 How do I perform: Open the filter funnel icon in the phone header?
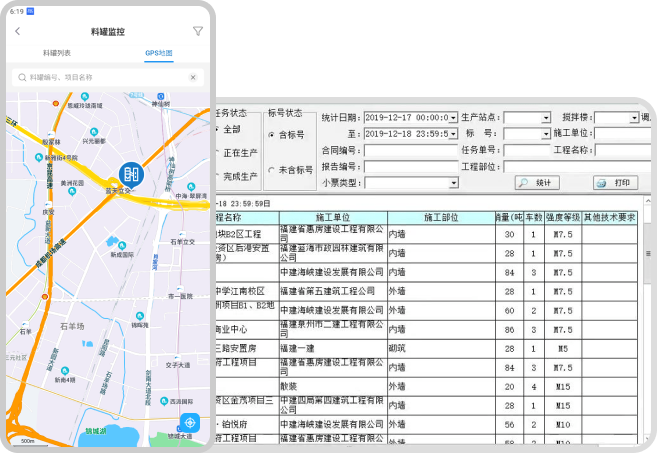tap(198, 31)
